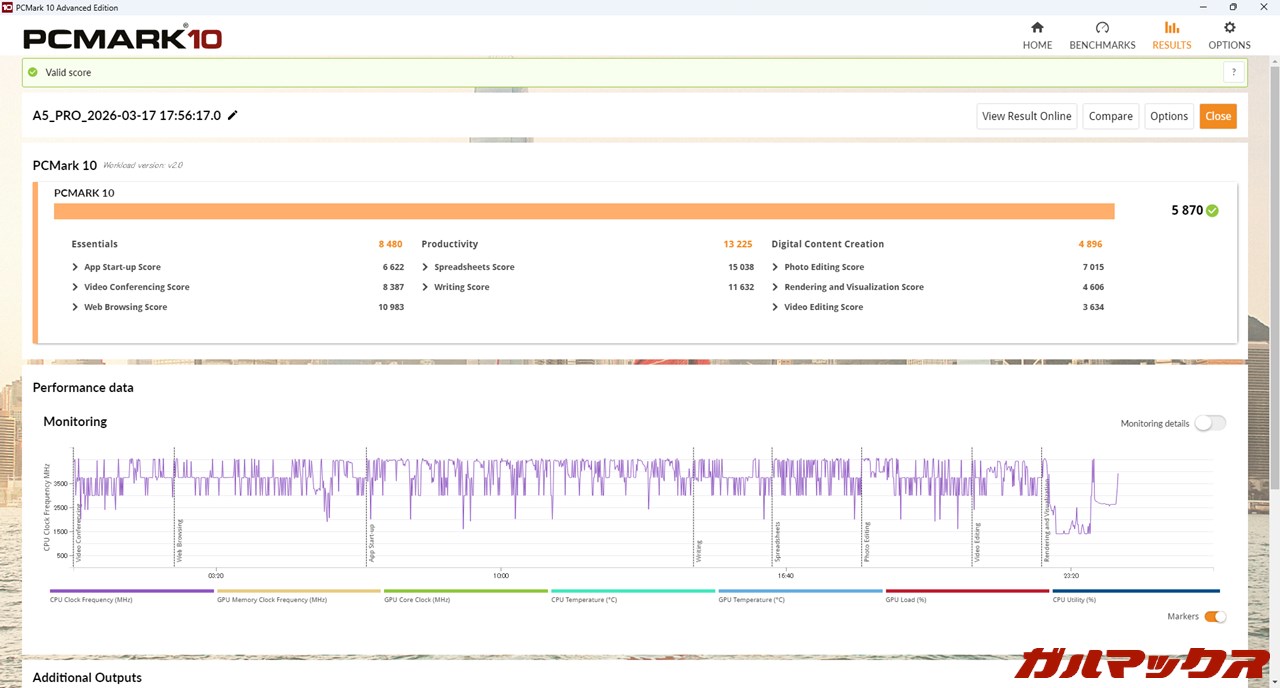Open the Options gear icon
The image size is (1280, 688).
pyautogui.click(x=1229, y=28)
